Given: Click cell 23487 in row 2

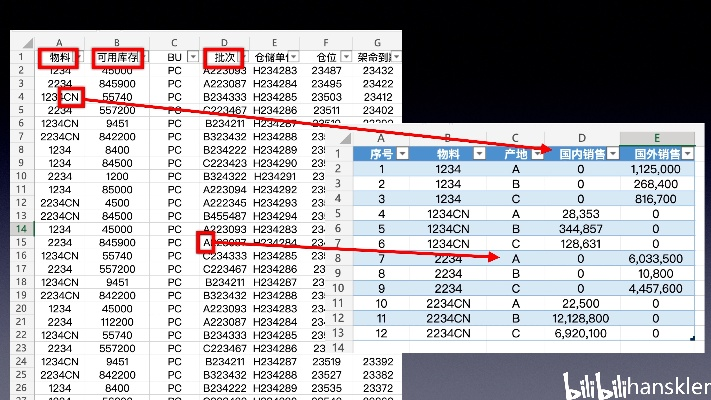Looking at the screenshot, I should [x=326, y=70].
